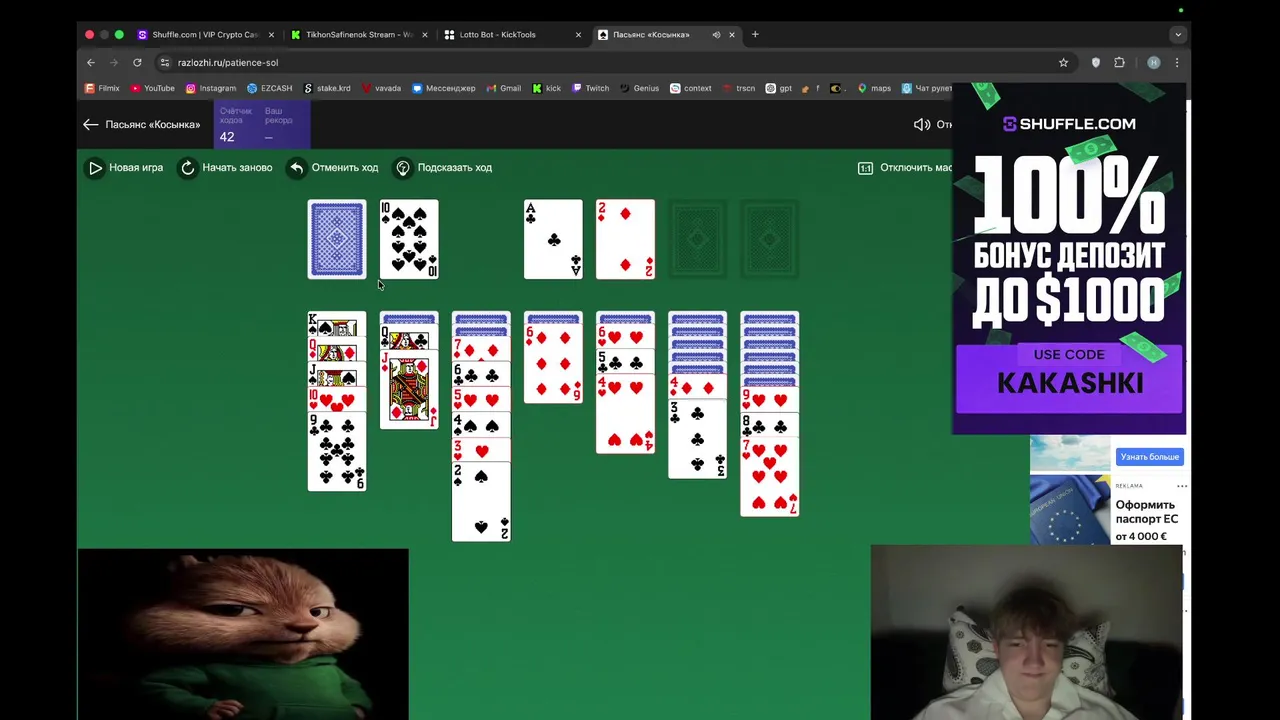Open the kick bookmark
This screenshot has width=1280, height=720.
tap(547, 88)
